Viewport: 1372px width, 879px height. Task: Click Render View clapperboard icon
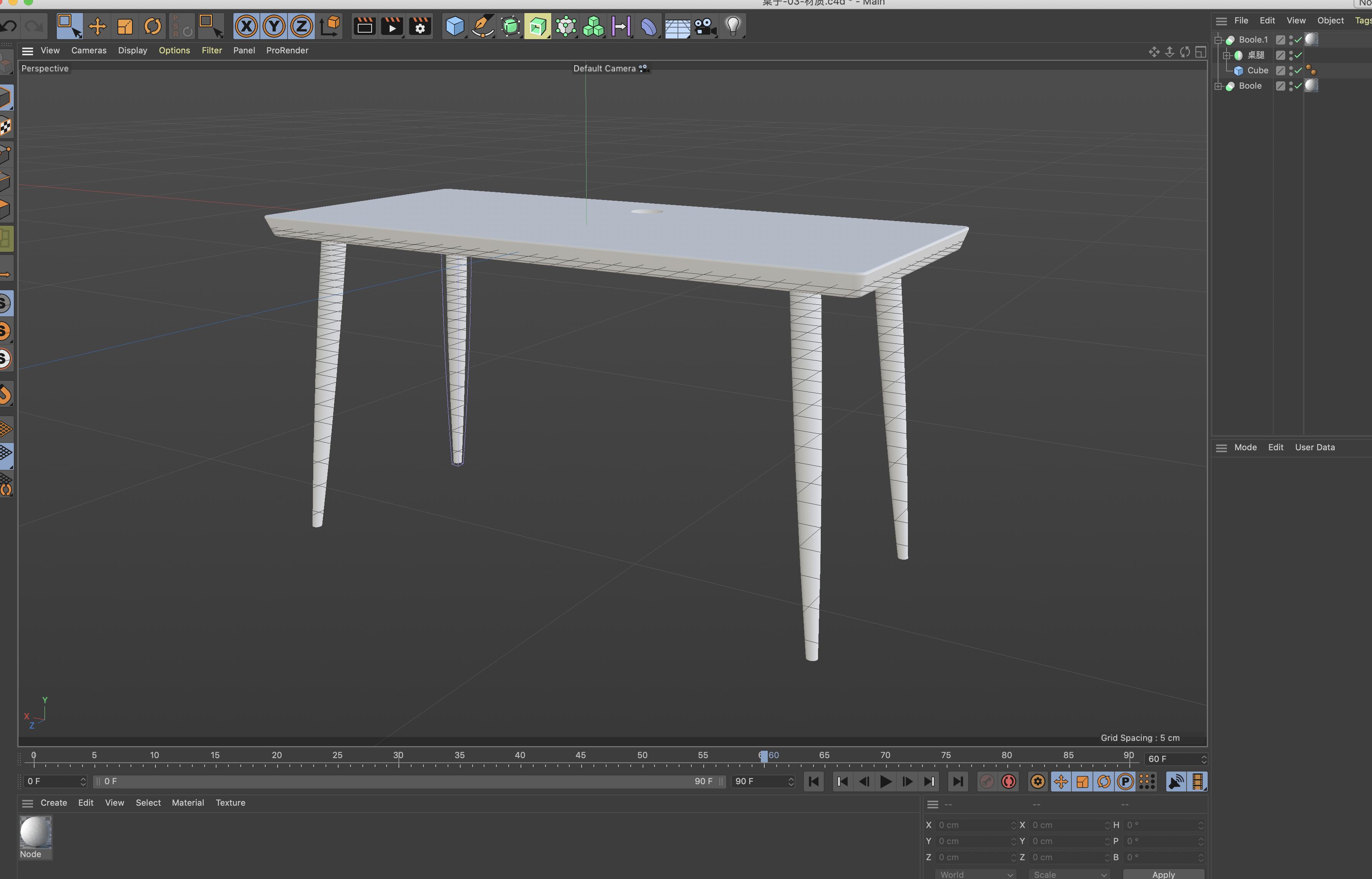pos(364,26)
